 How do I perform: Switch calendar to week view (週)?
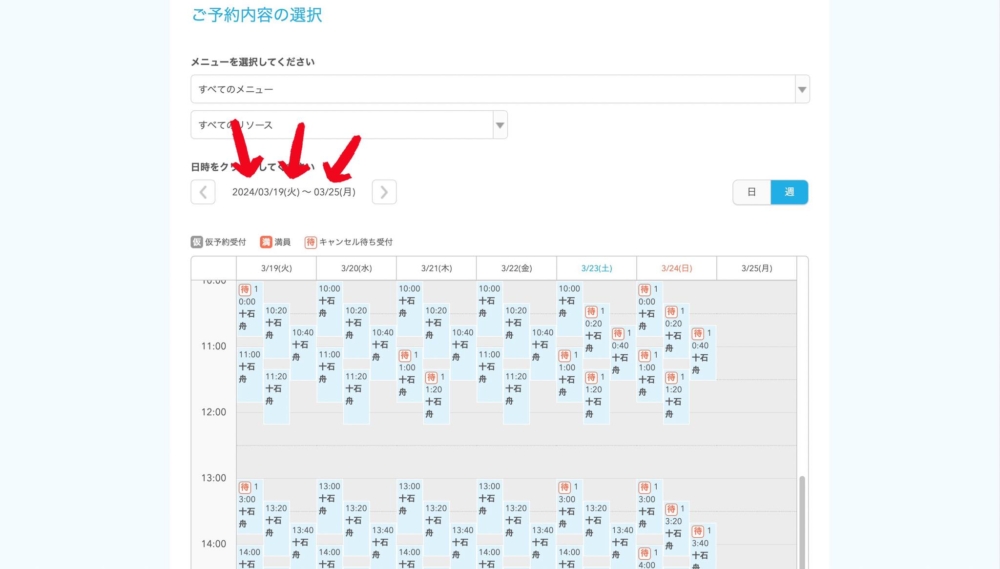point(789,192)
